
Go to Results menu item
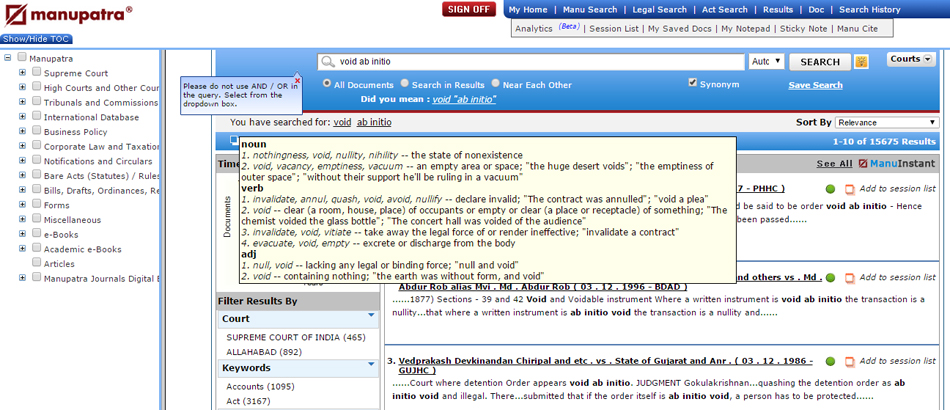(778, 10)
